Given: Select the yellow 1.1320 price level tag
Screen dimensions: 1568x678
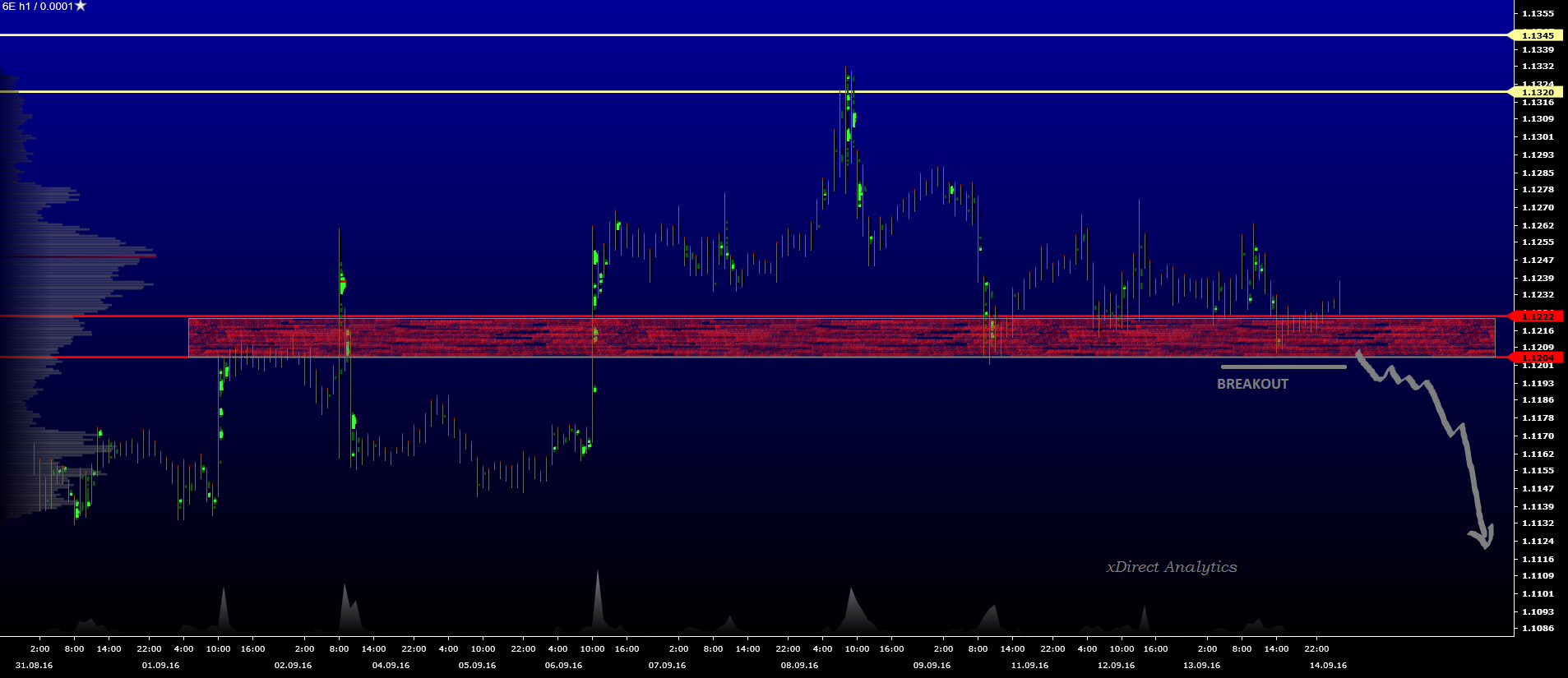Looking at the screenshot, I should coord(1537,92).
